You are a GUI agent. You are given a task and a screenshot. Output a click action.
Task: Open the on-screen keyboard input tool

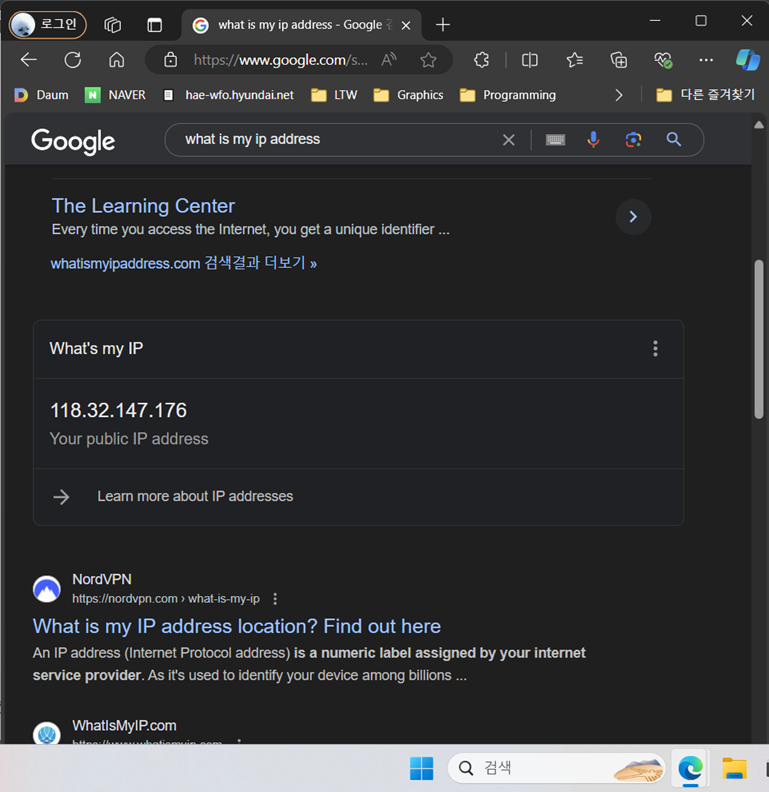(555, 140)
